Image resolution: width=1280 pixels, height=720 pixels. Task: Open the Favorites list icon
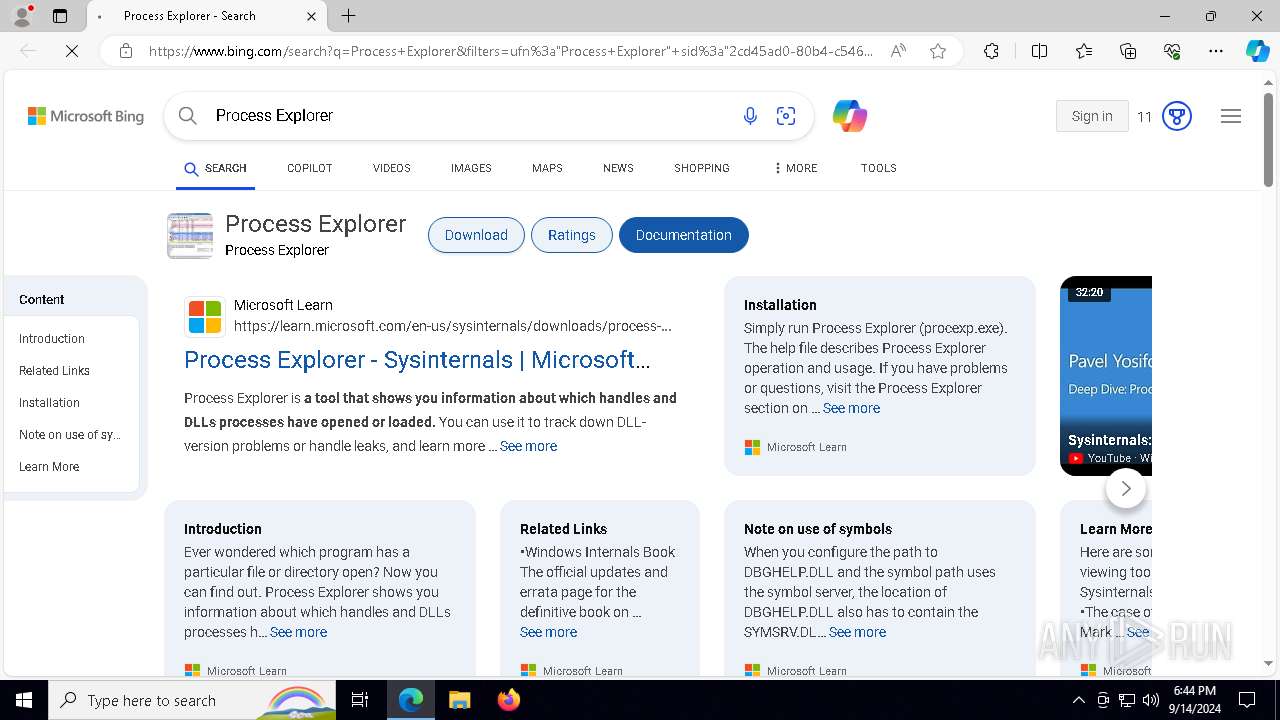1084,51
